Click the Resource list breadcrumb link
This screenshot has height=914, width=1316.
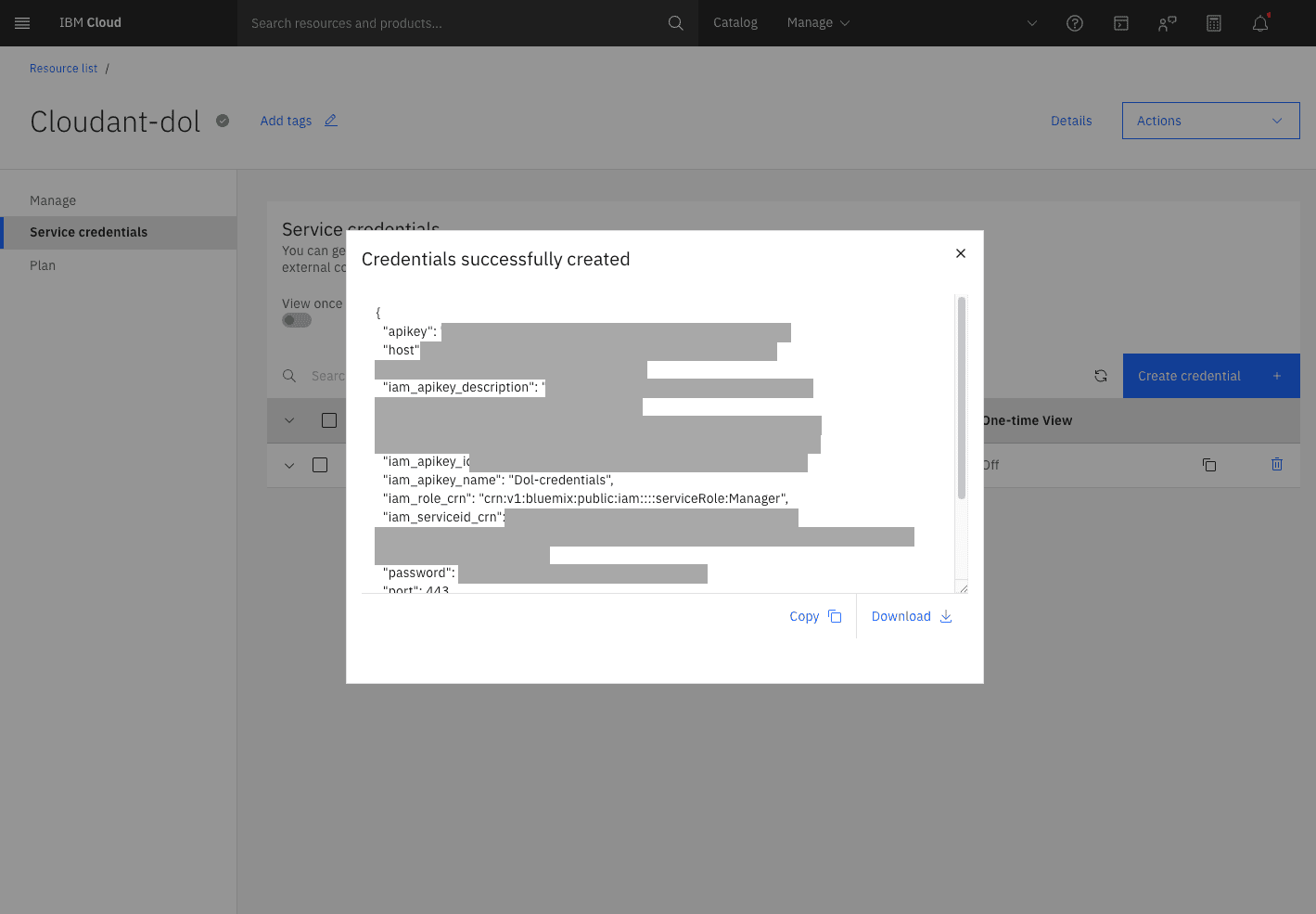coord(63,69)
